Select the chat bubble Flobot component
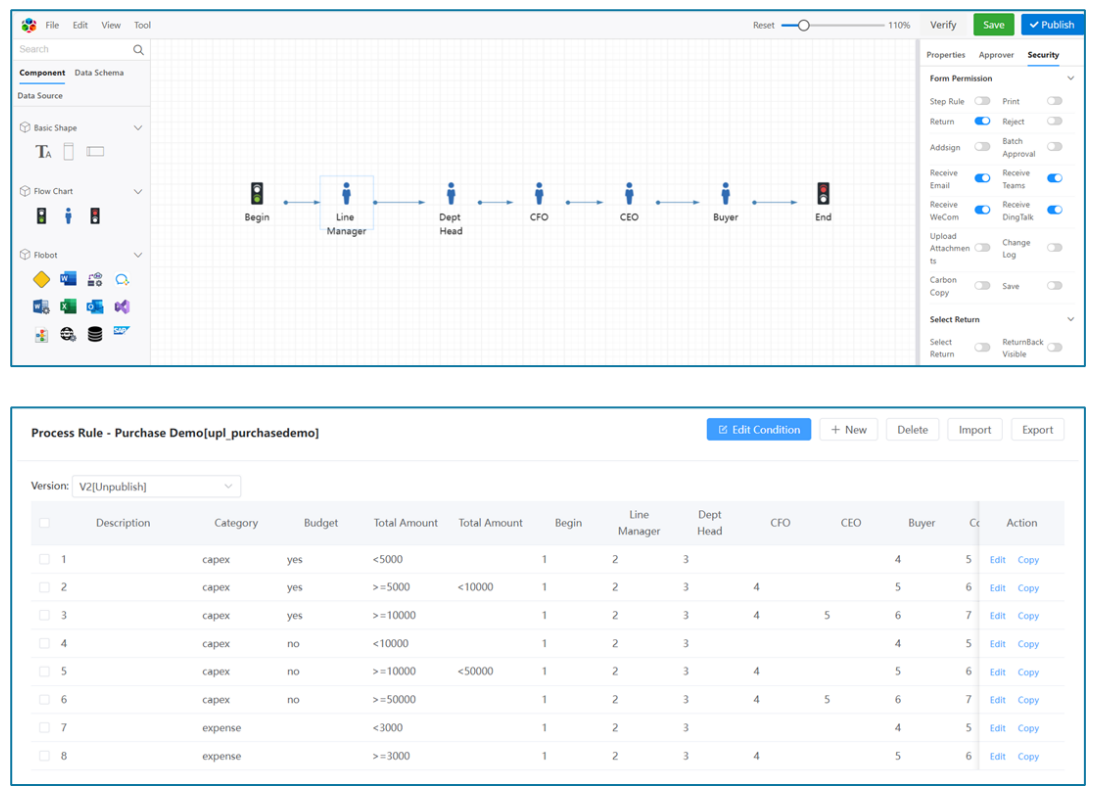 122,279
